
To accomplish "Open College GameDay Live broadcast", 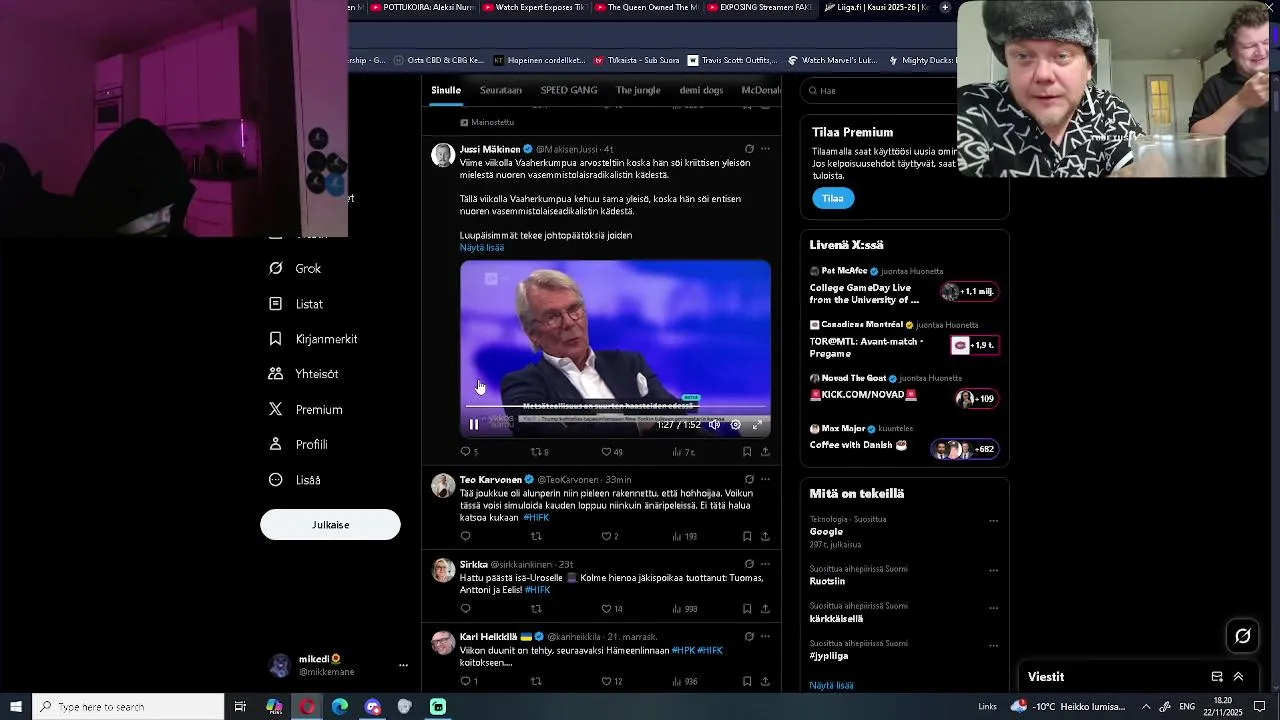I will click(905, 286).
